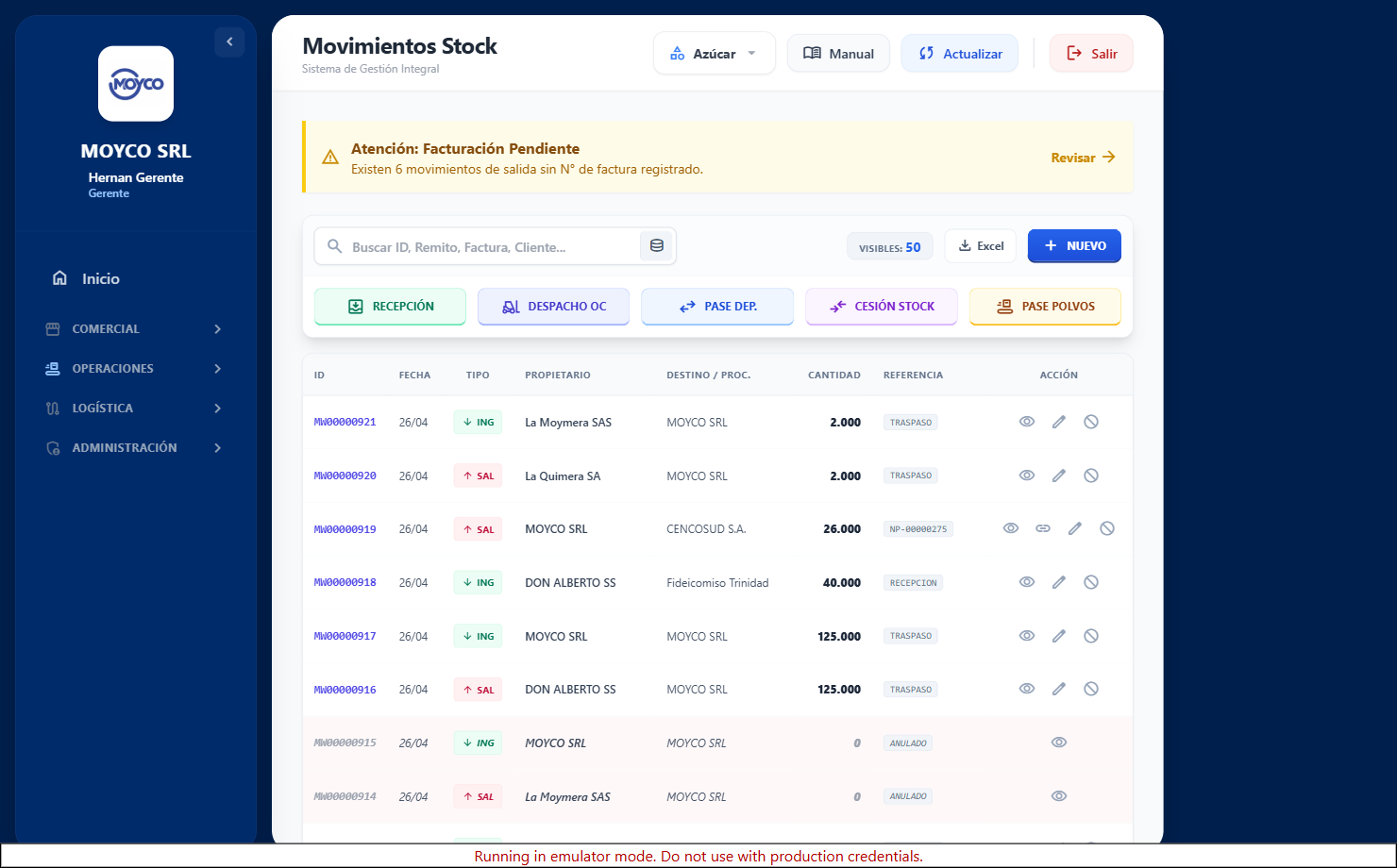
Task: View details of movement MW00000917
Action: point(1027,636)
